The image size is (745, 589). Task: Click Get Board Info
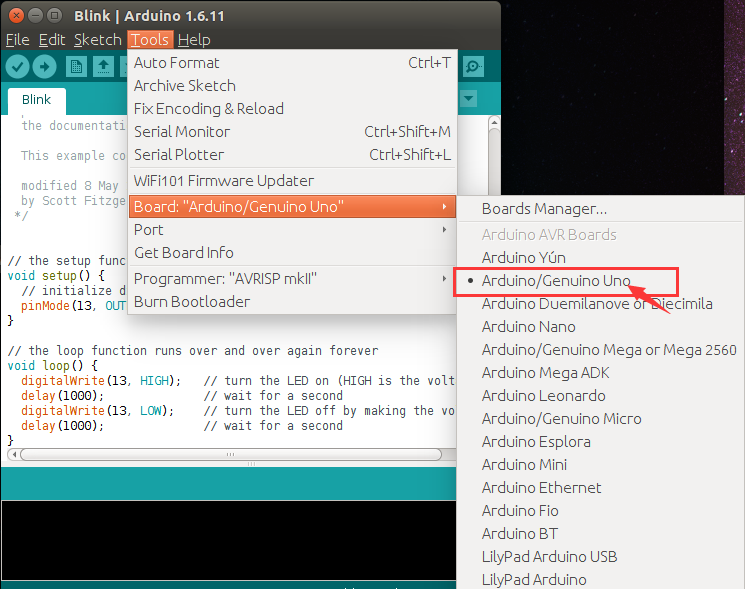point(292,253)
